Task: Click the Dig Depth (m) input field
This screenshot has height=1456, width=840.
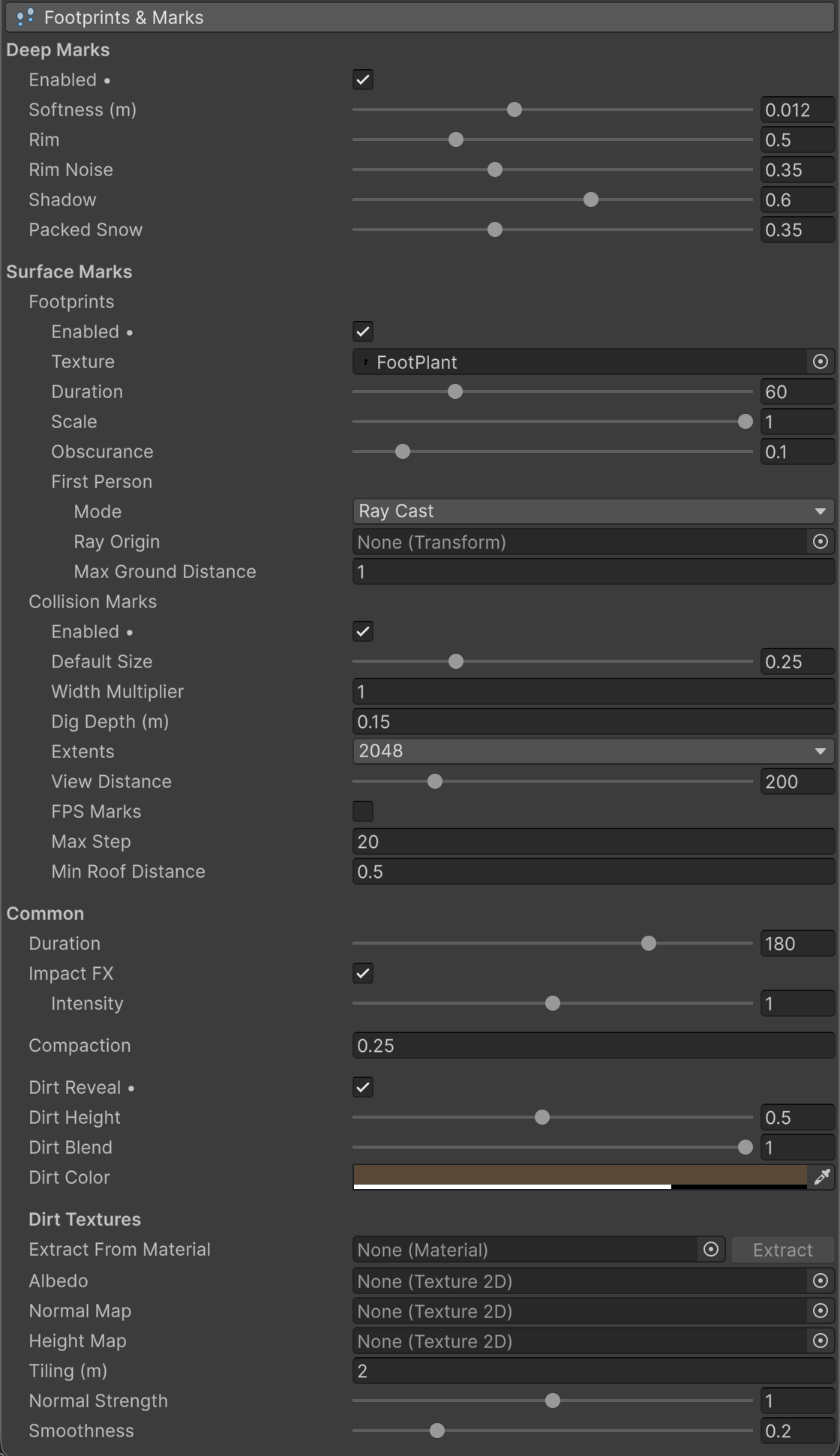Action: coord(593,721)
